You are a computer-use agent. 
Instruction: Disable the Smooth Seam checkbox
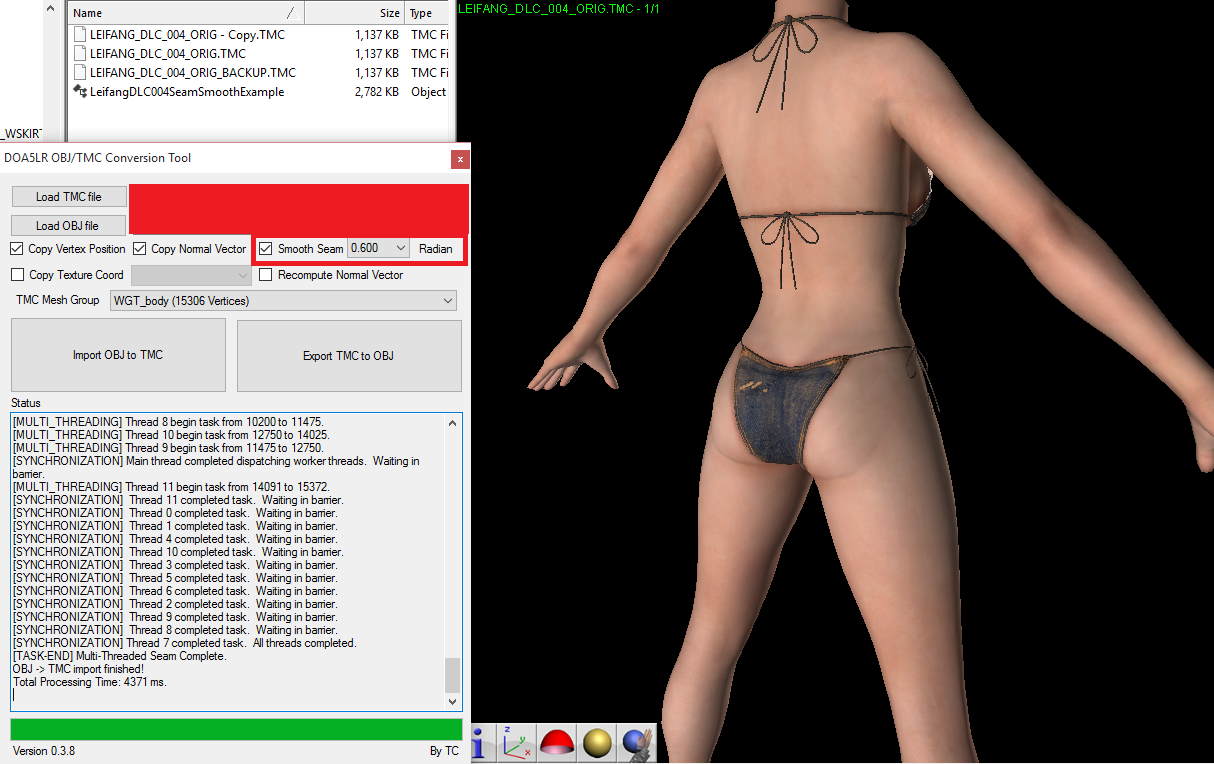(265, 249)
